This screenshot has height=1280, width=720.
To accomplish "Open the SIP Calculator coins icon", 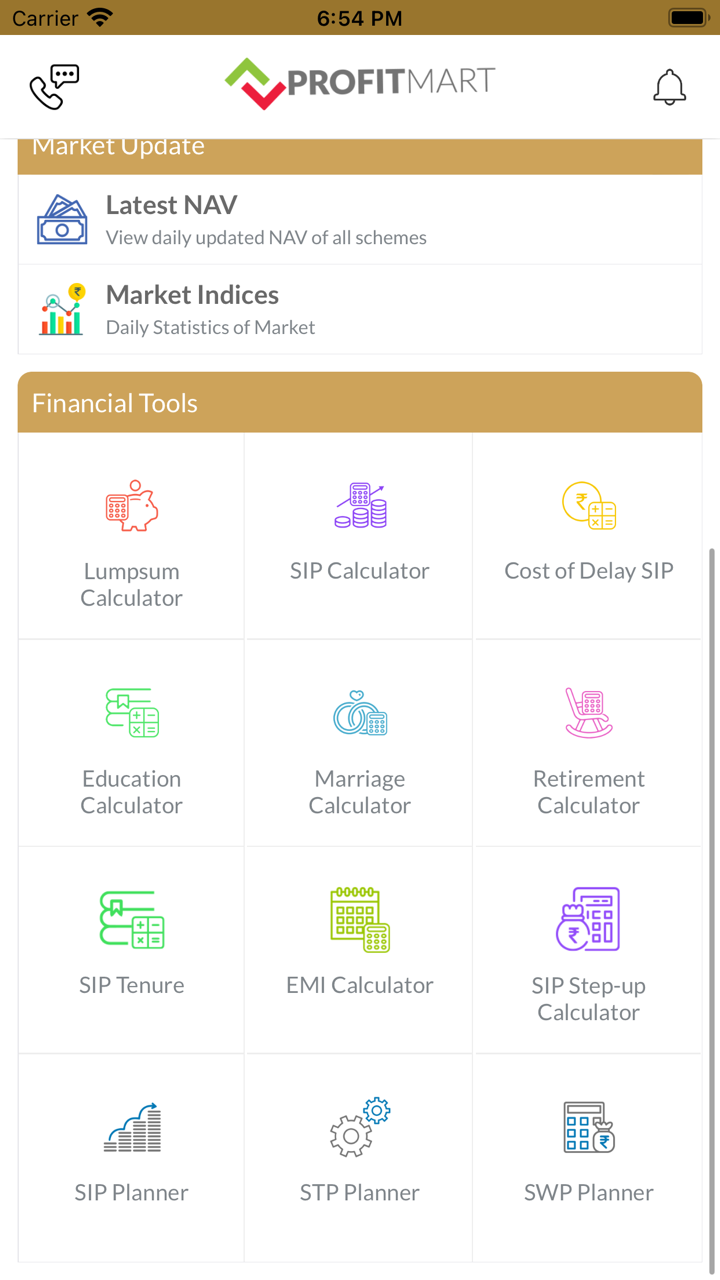I will (x=360, y=506).
